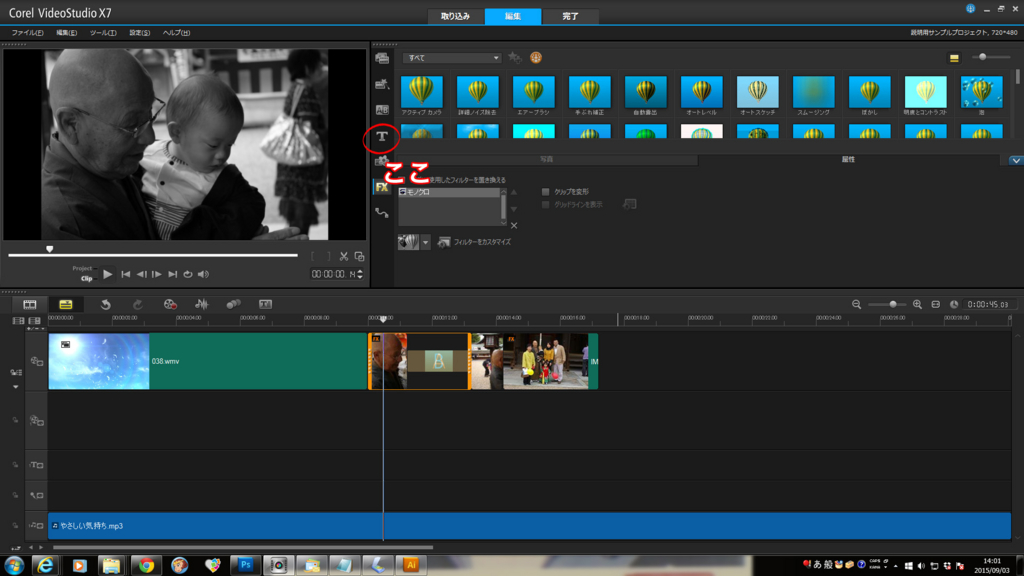Open the 編集(E) menu
This screenshot has width=1024, height=576.
66,33
